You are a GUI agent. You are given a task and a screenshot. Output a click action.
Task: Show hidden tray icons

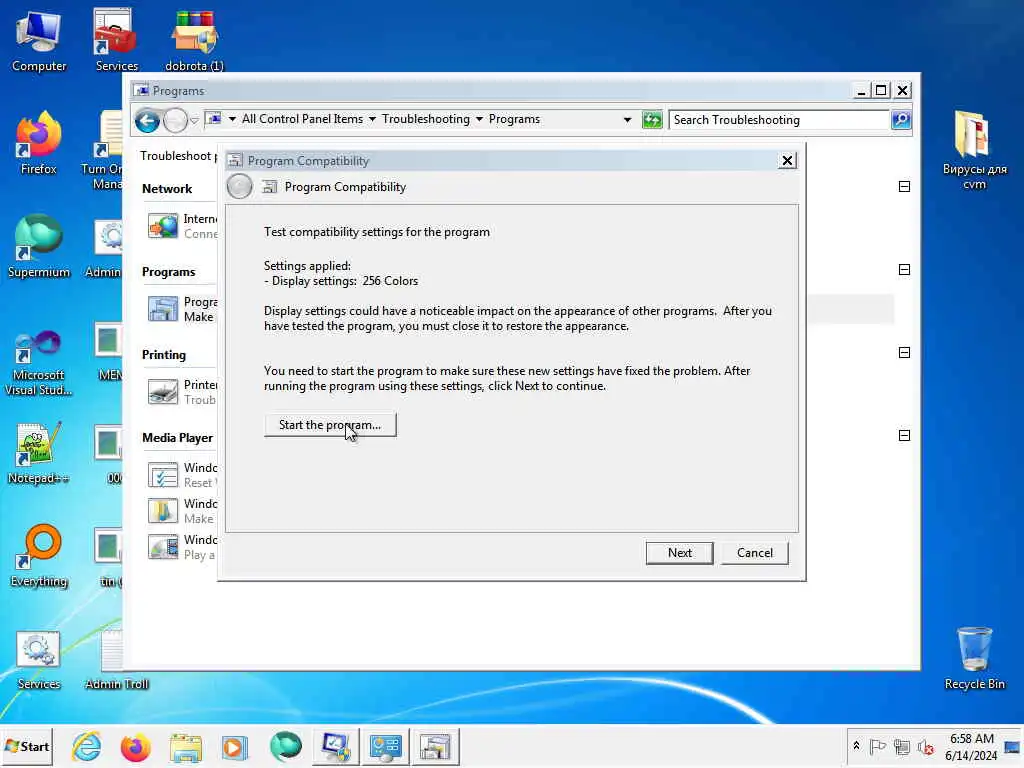[x=856, y=746]
